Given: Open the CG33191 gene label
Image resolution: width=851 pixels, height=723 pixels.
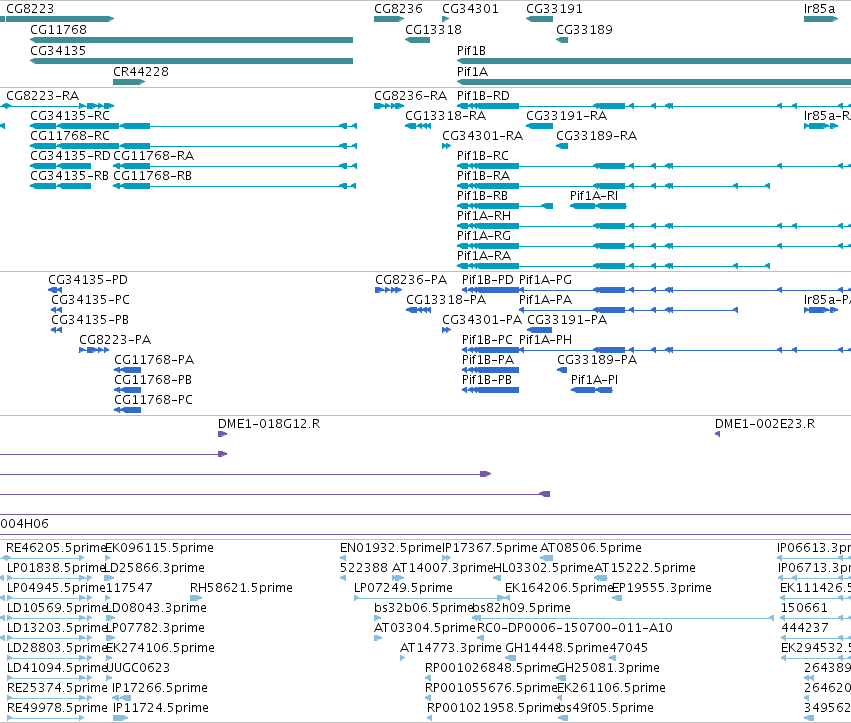Looking at the screenshot, I should pos(554,9).
